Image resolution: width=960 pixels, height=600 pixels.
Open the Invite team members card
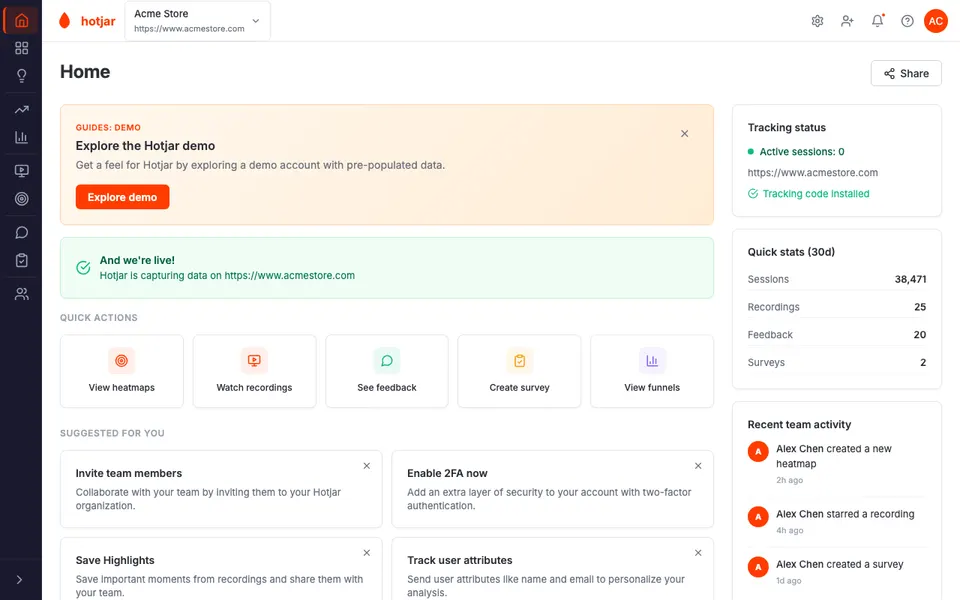221,489
